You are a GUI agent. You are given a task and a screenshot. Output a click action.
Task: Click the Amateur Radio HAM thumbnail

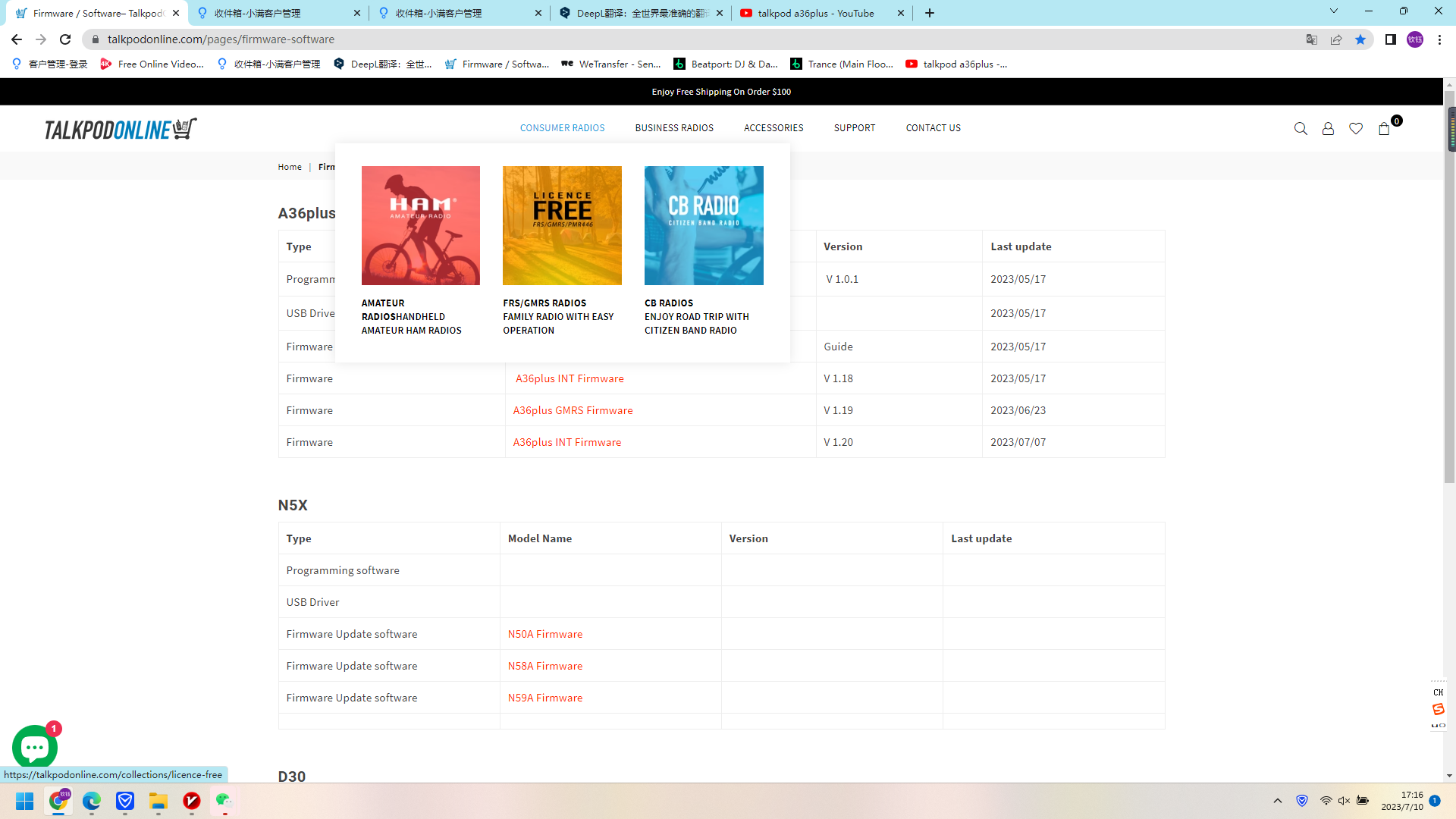pyautogui.click(x=421, y=225)
